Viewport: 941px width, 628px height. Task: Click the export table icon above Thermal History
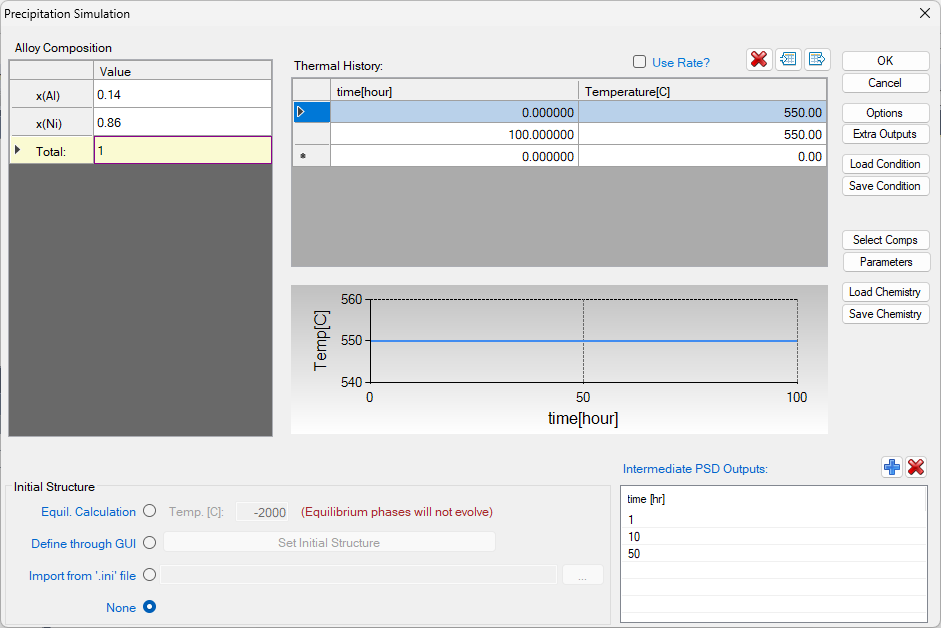pos(817,59)
